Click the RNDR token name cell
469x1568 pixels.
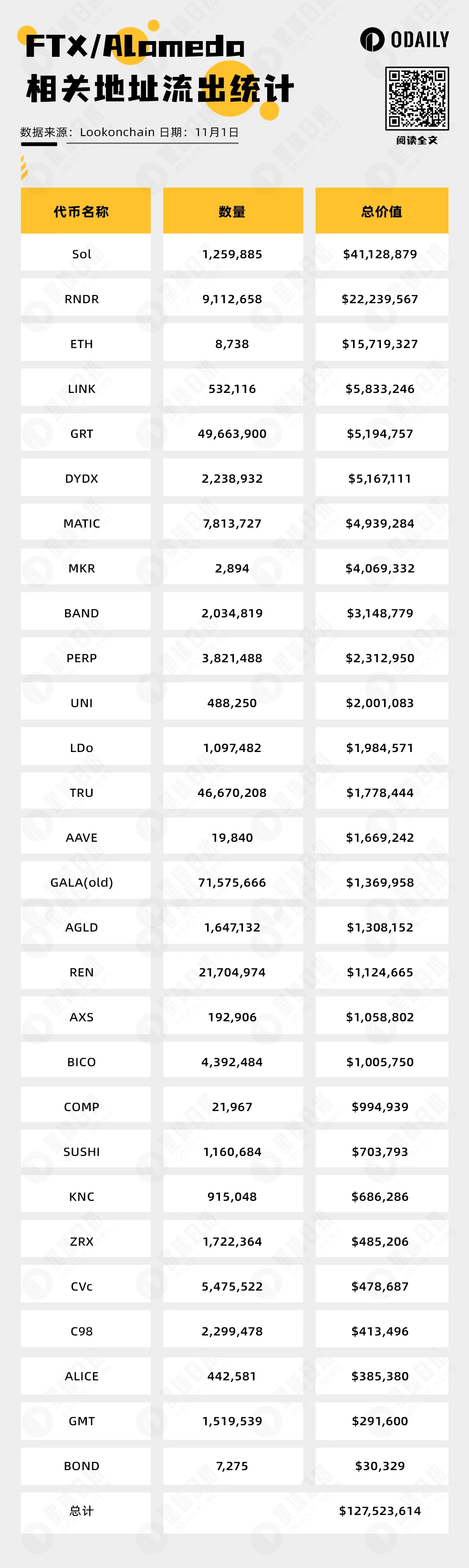82,299
